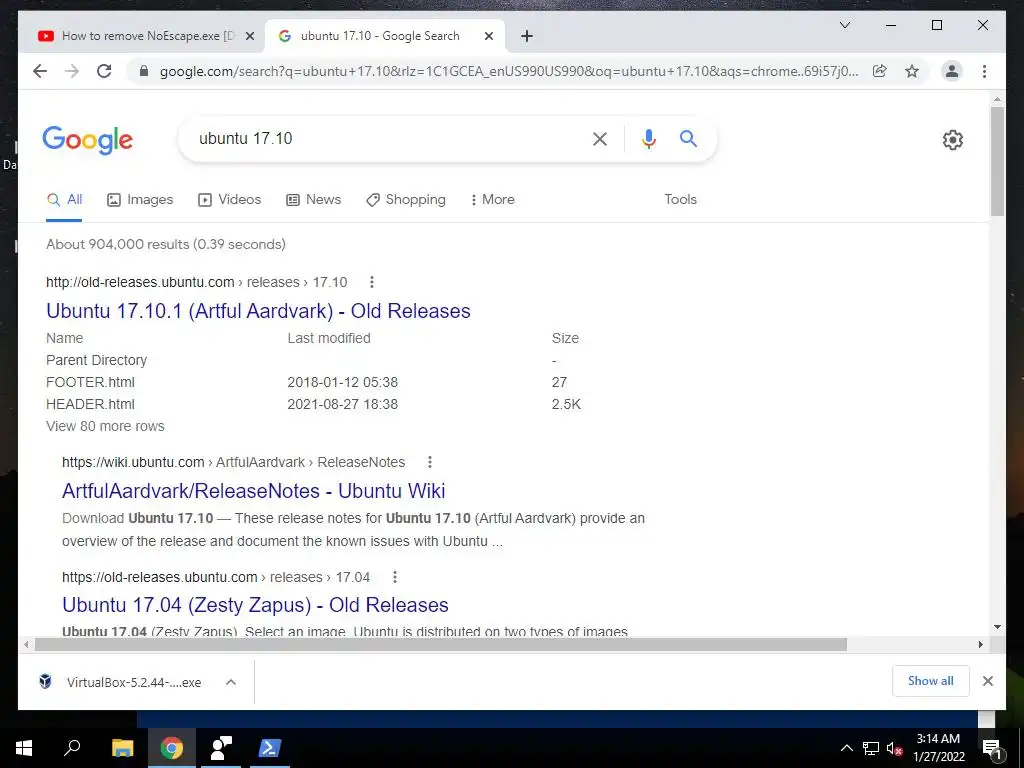1024x768 pixels.
Task: Open options for old-releases 17.10 result
Action: tap(372, 282)
